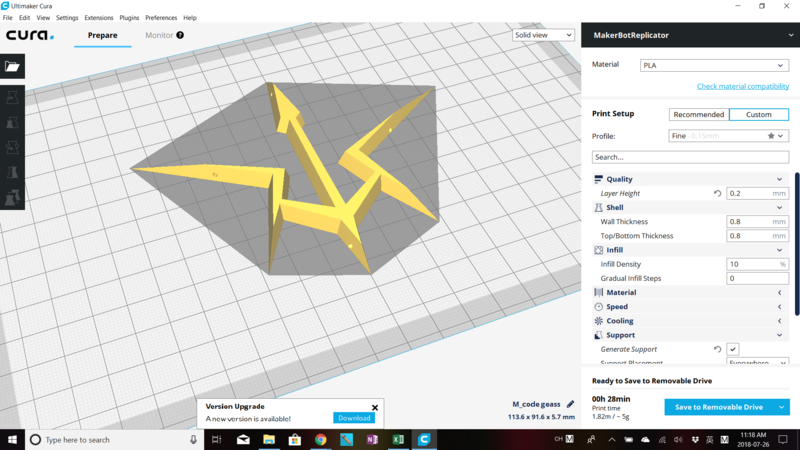This screenshot has width=800, height=450.
Task: Click the Download button for new version
Action: (x=354, y=418)
